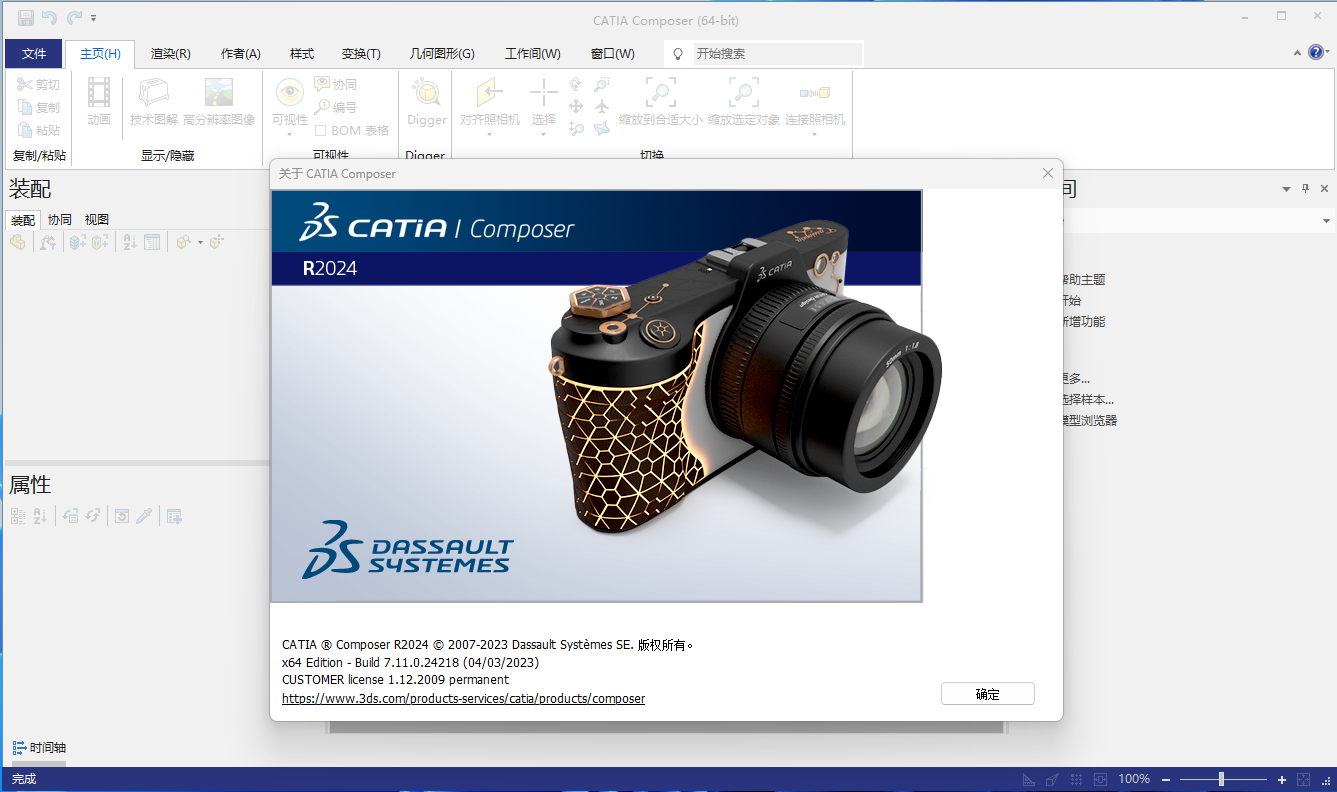Click the zoom out minus in status bar
The image size is (1337, 792).
point(1167,779)
